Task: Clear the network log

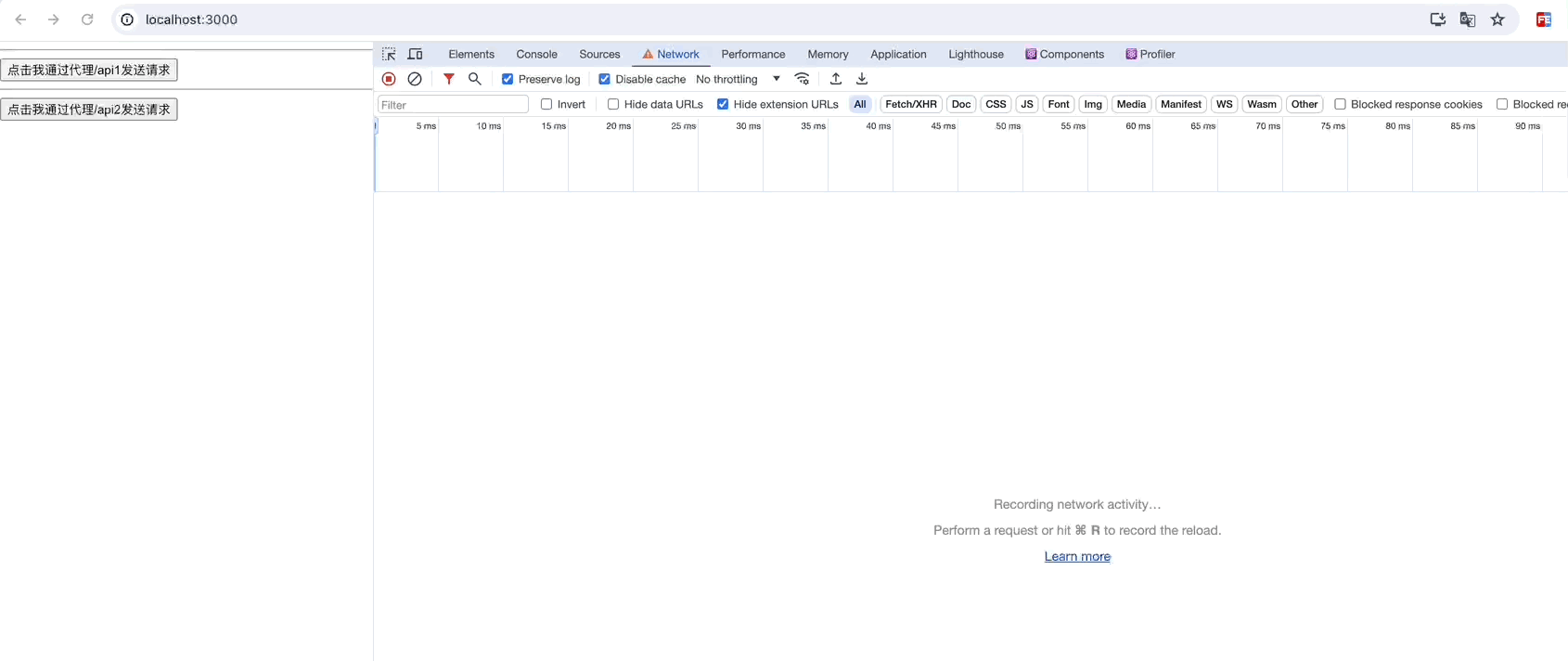Action: click(415, 79)
